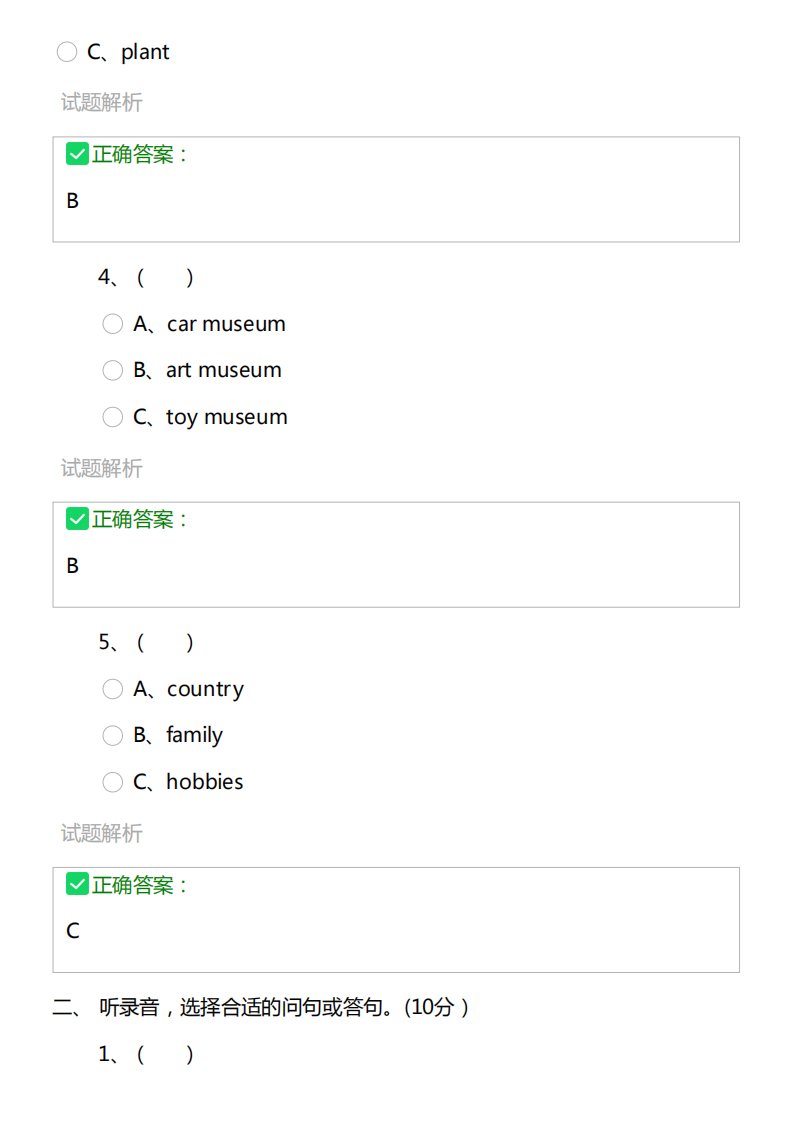Choose option B art museum
This screenshot has width=793, height=1122.
[x=112, y=370]
